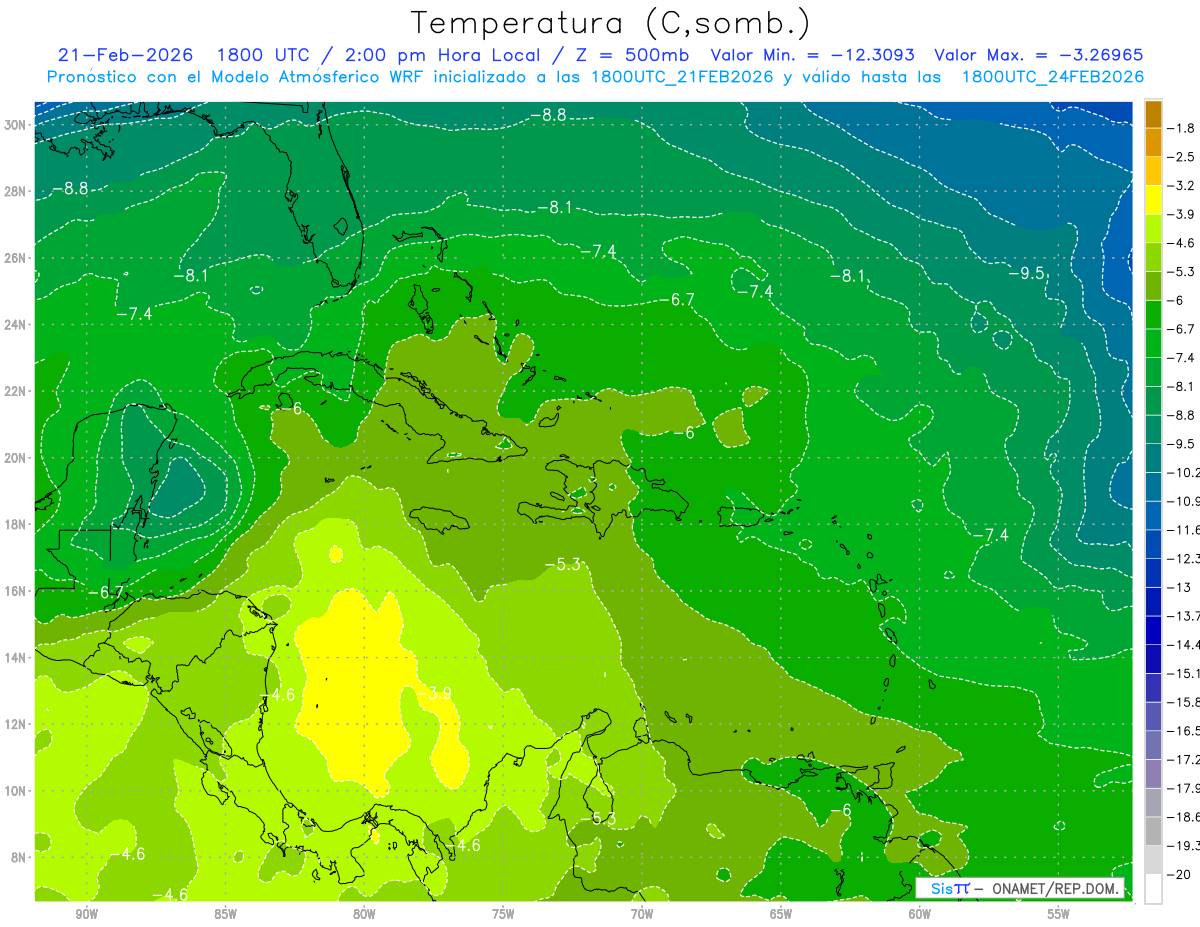The width and height of the screenshot is (1200, 927).
Task: Click the "Valor Max. = -3.26965" text
Action: click(1038, 55)
